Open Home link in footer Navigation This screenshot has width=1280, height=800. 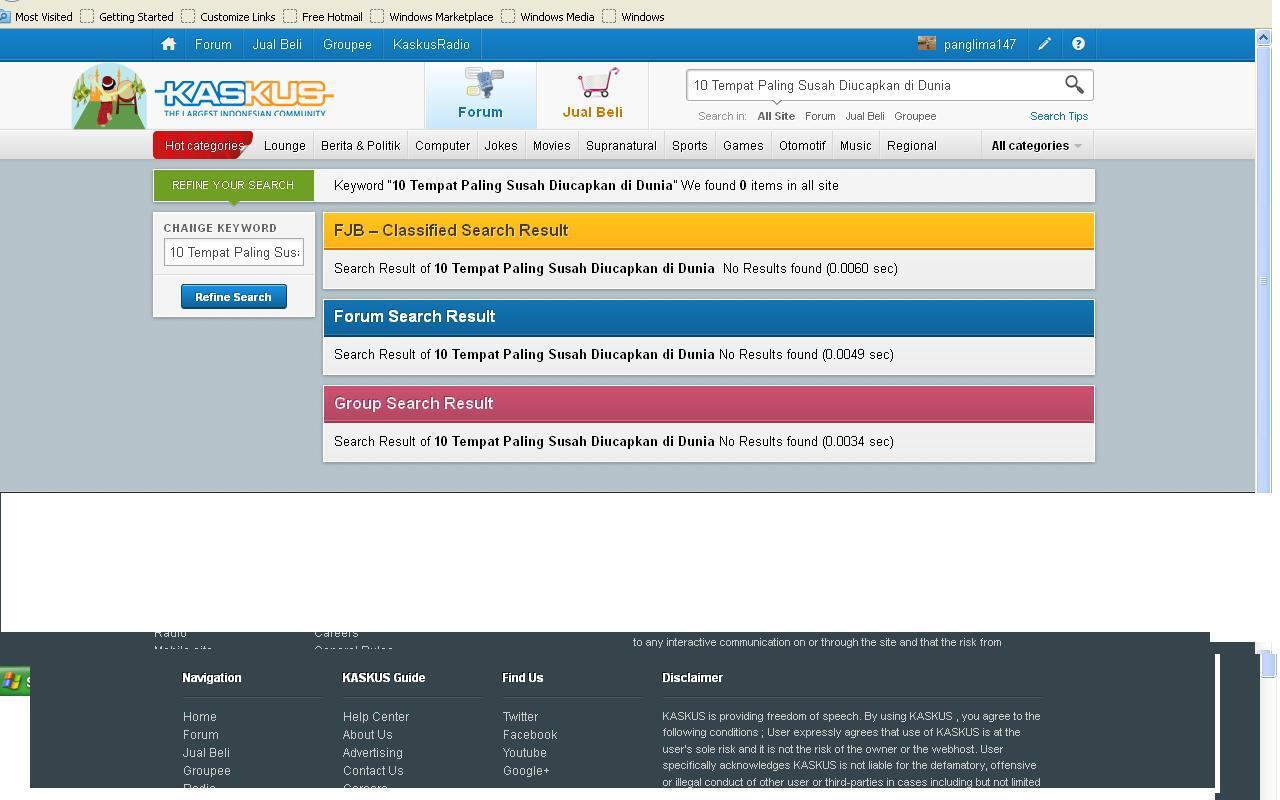(x=200, y=717)
